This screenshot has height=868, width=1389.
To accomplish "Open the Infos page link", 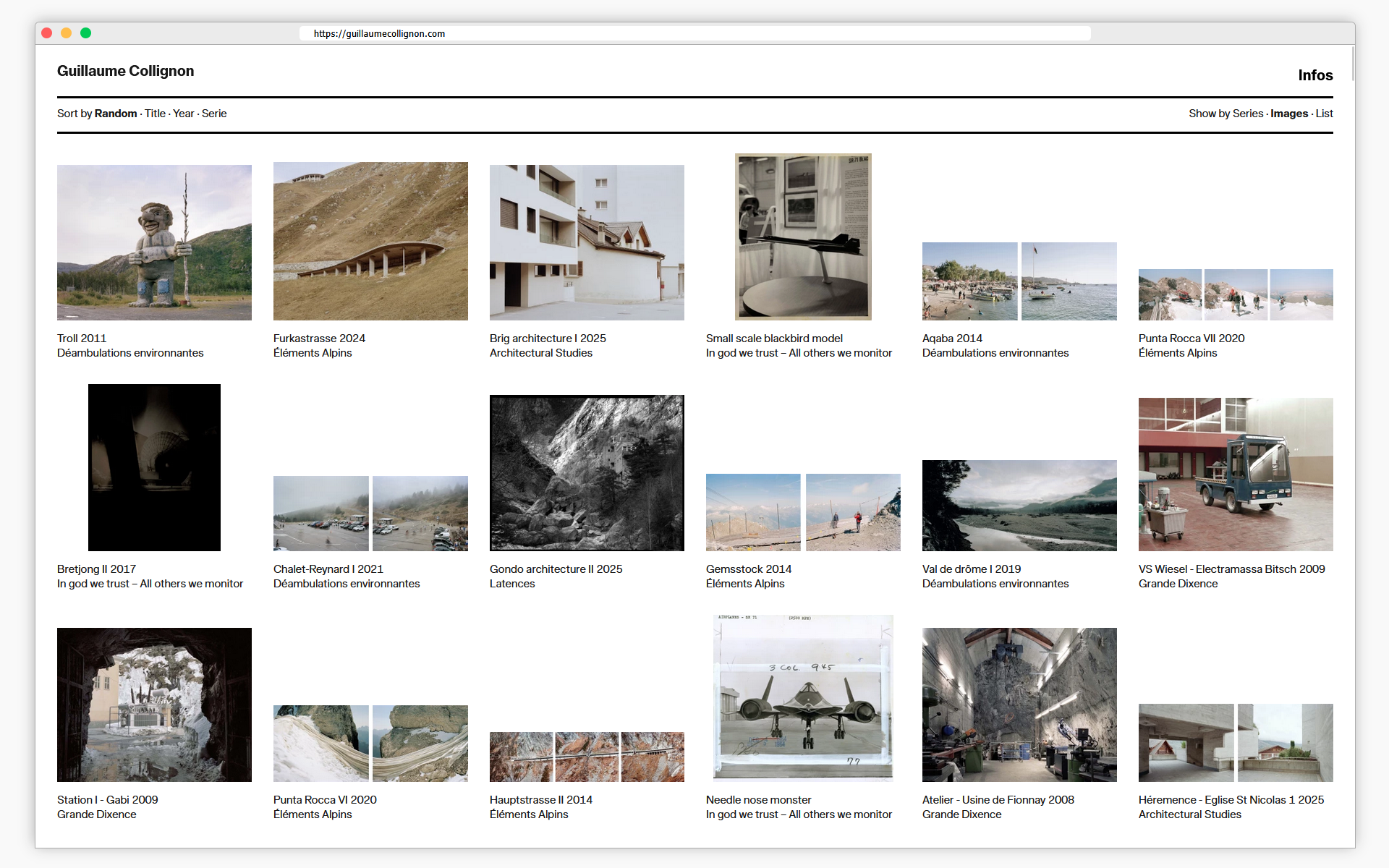I will (1314, 75).
